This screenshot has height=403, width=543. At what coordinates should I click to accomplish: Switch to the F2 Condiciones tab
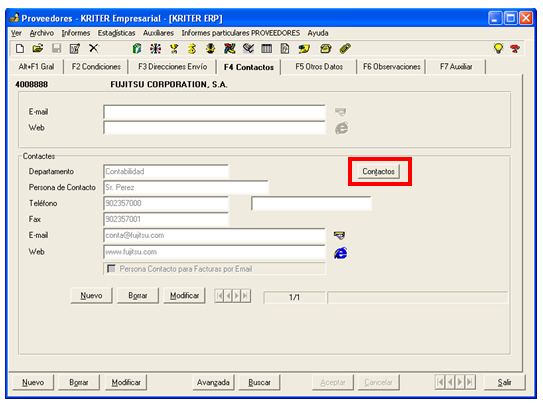pyautogui.click(x=96, y=66)
